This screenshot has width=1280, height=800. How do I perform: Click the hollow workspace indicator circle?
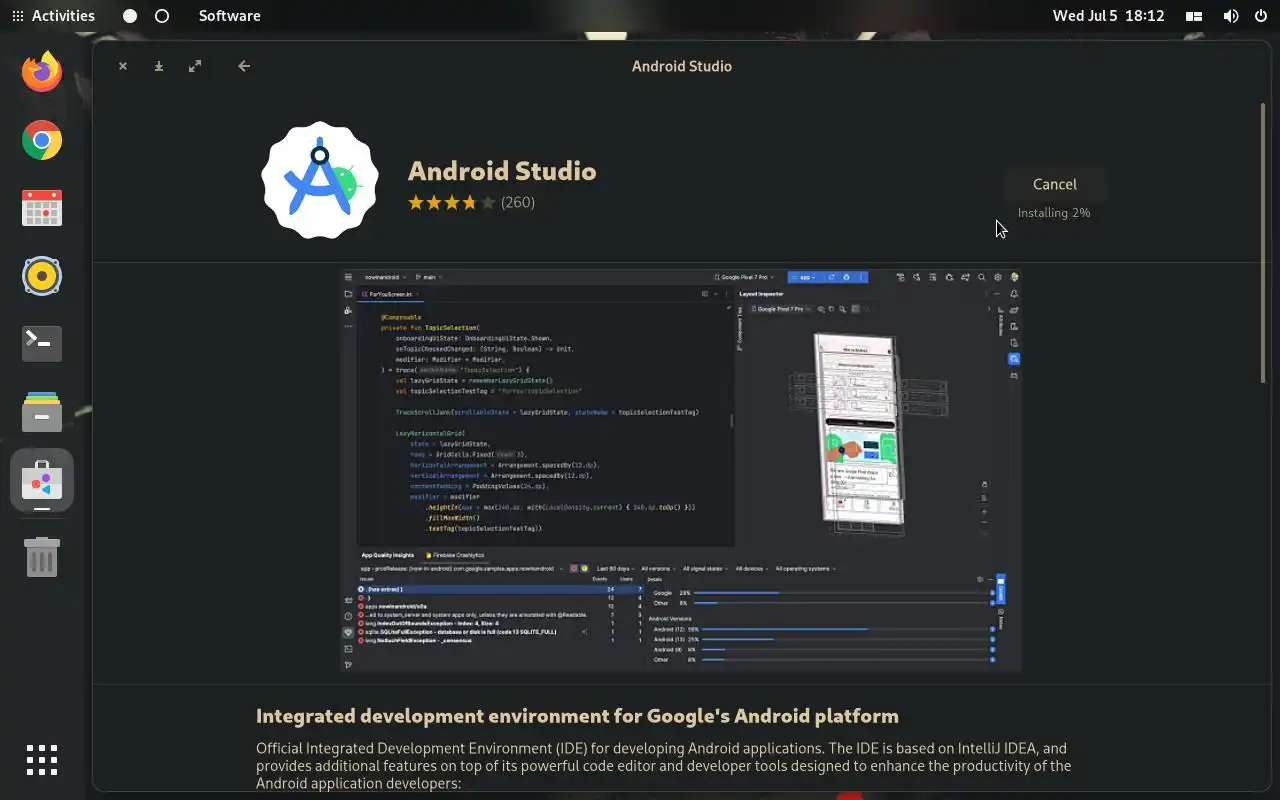(162, 16)
